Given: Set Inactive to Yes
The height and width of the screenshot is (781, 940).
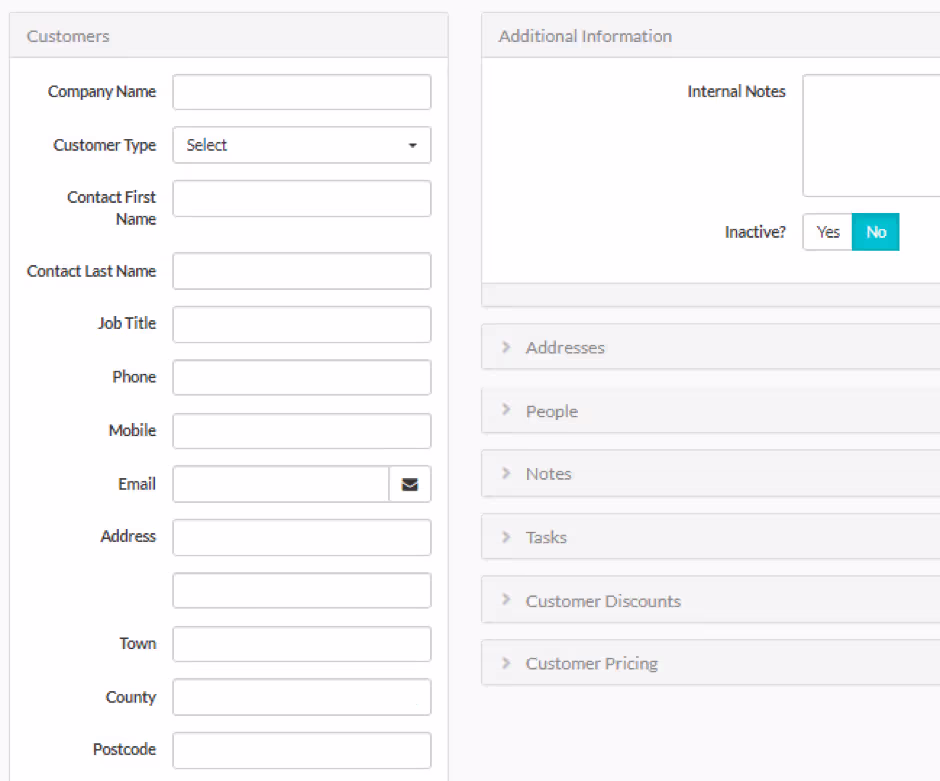Looking at the screenshot, I should (x=827, y=232).
